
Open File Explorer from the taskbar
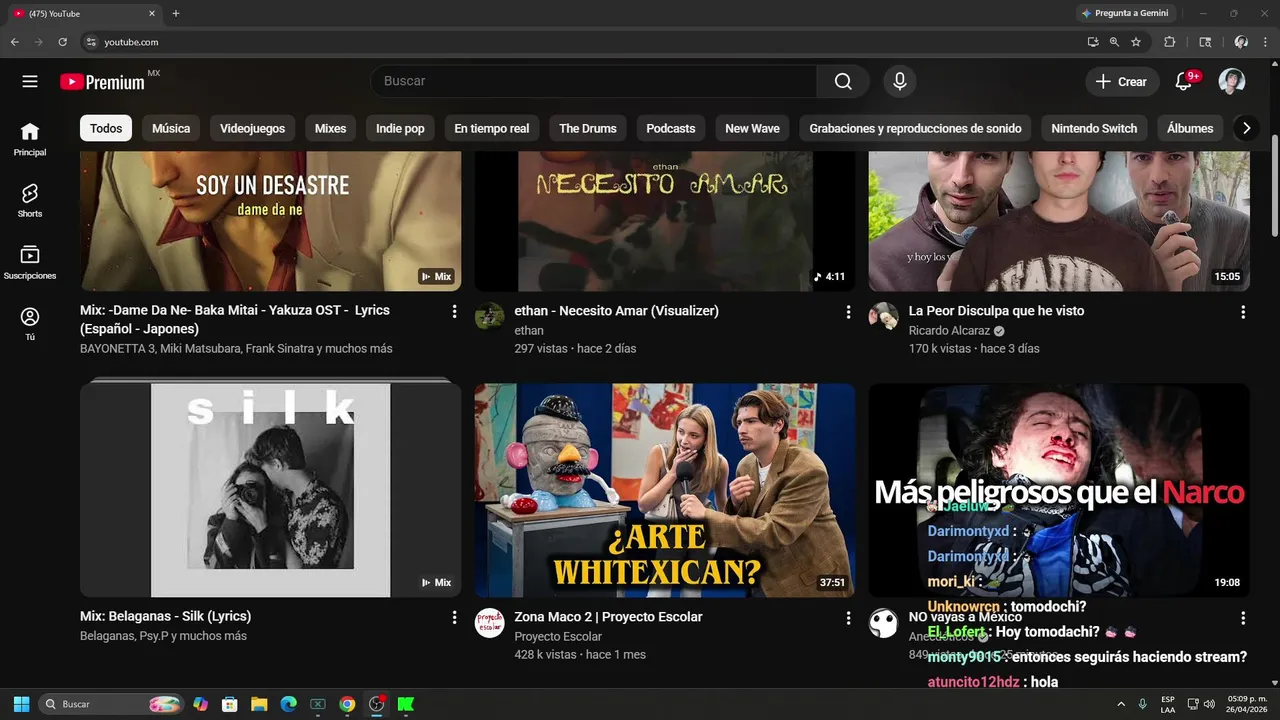[x=259, y=704]
